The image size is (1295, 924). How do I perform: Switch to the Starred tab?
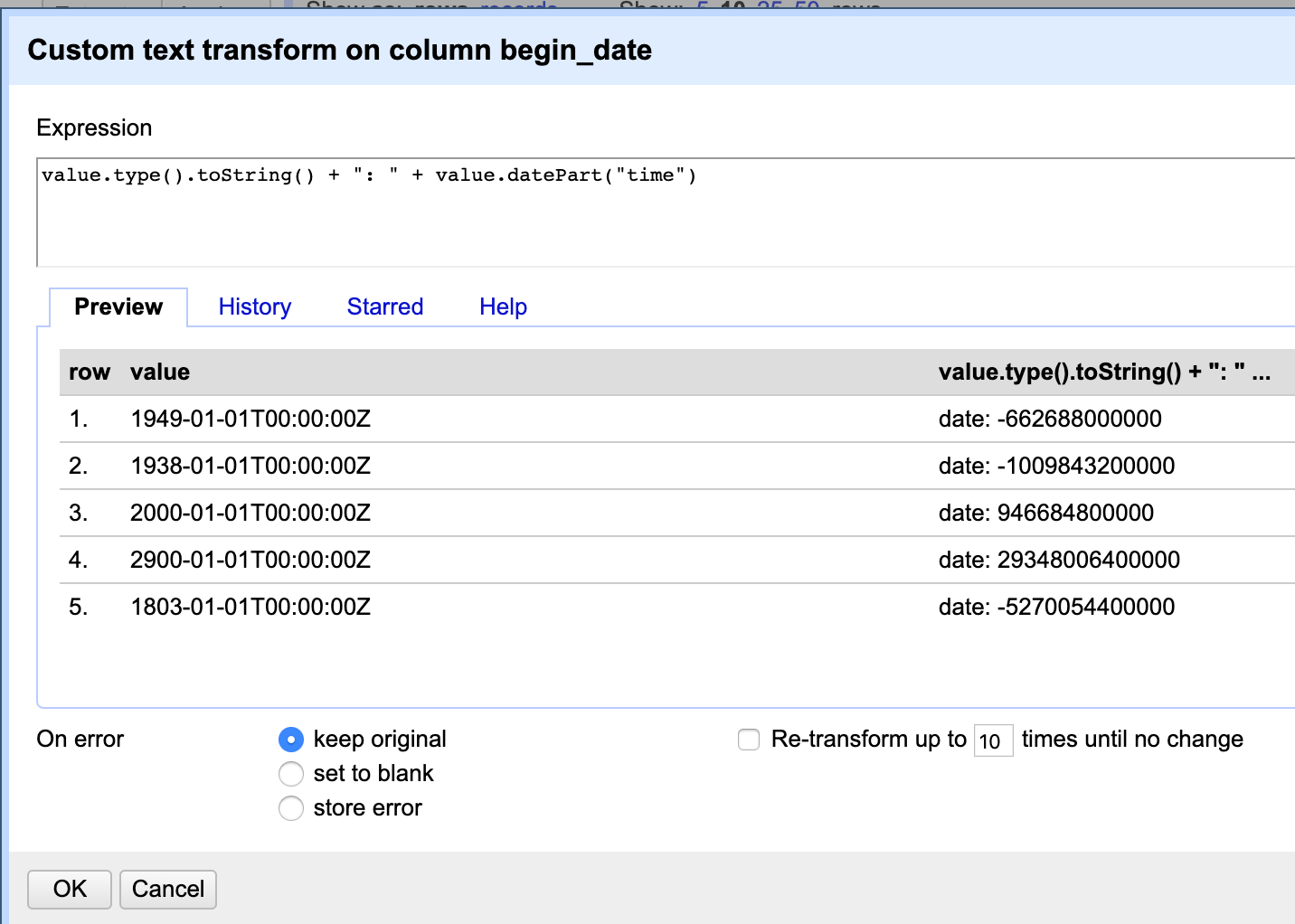coord(385,306)
